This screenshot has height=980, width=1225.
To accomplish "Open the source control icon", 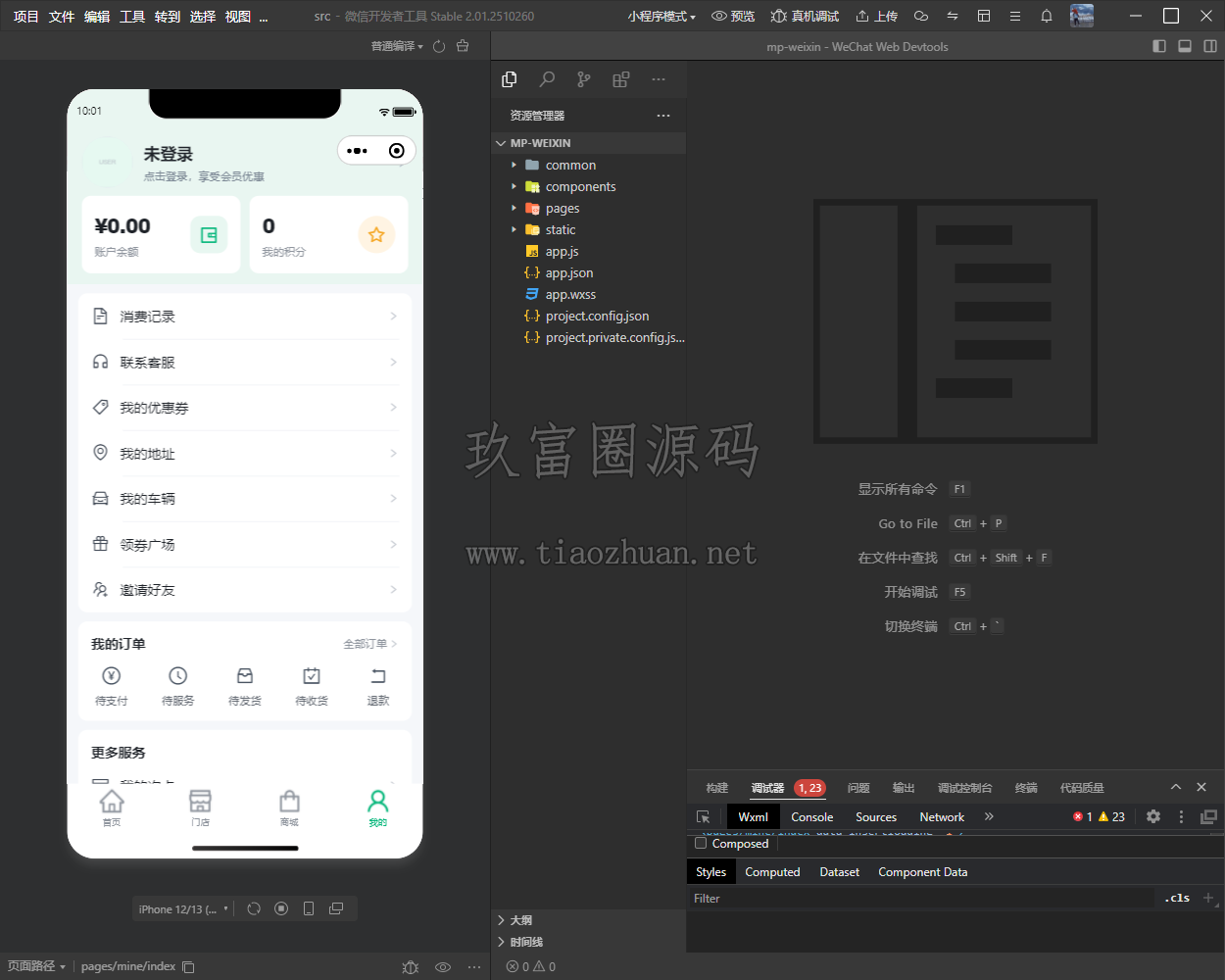I will coord(584,79).
